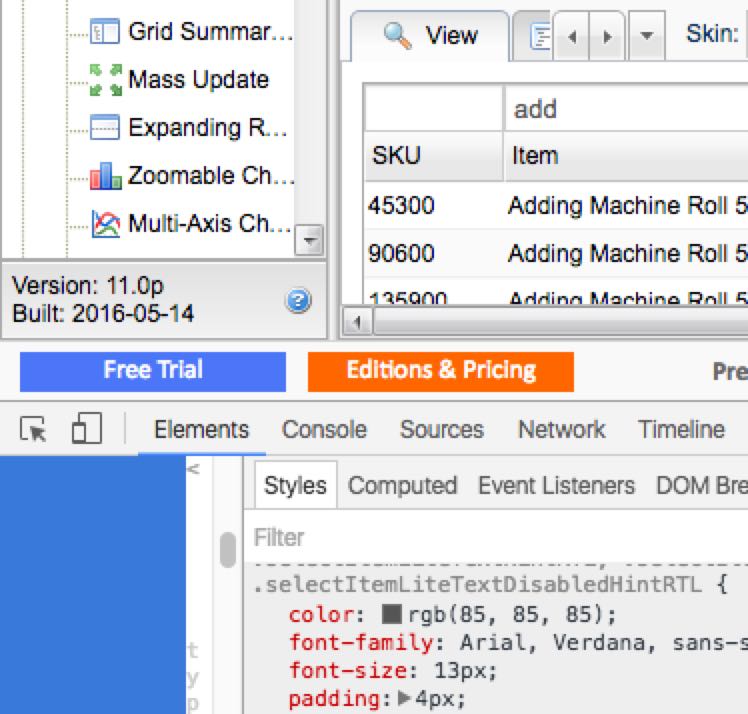748x714 pixels.
Task: Open the tab picker dropdown arrow
Action: (647, 37)
